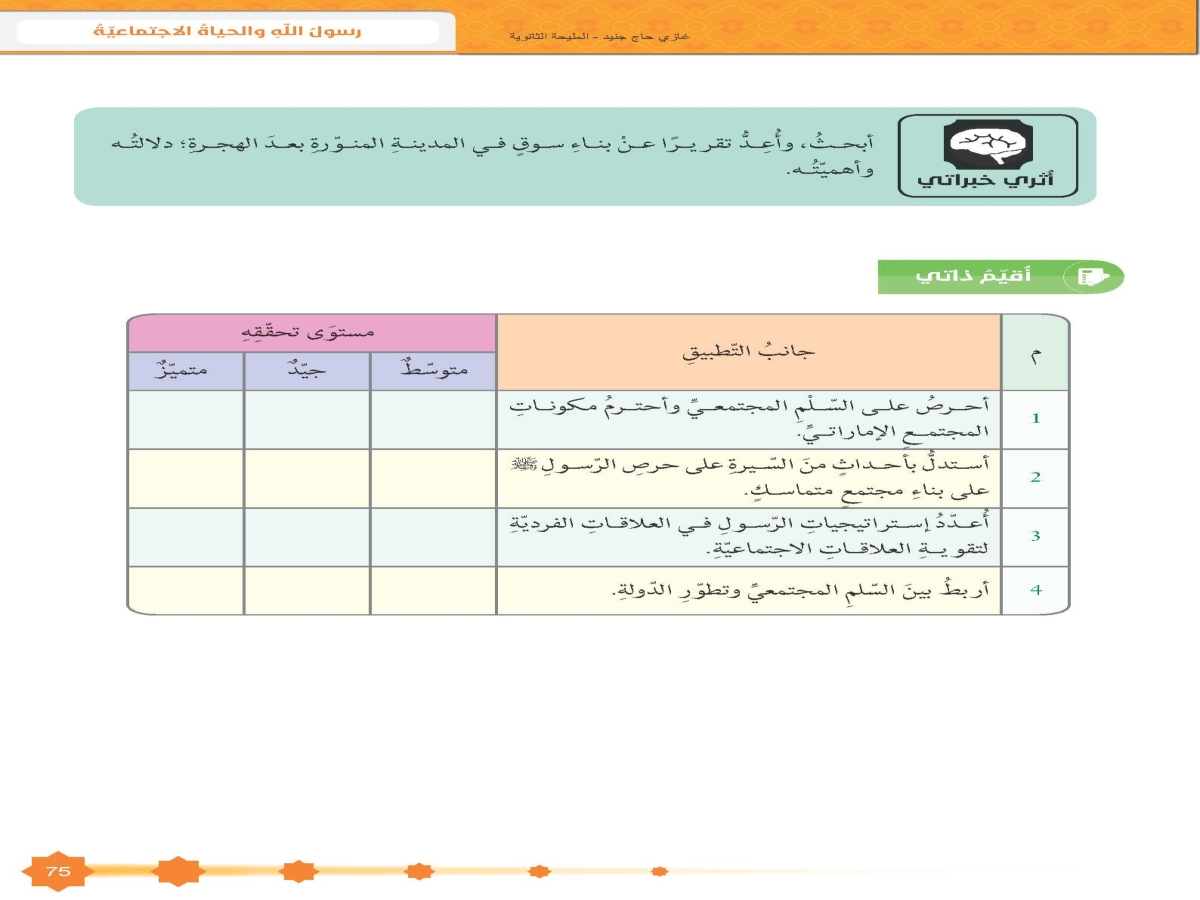Click the orange page number 75 badge
Image resolution: width=1200 pixels, height=900 pixels.
pyautogui.click(x=58, y=872)
